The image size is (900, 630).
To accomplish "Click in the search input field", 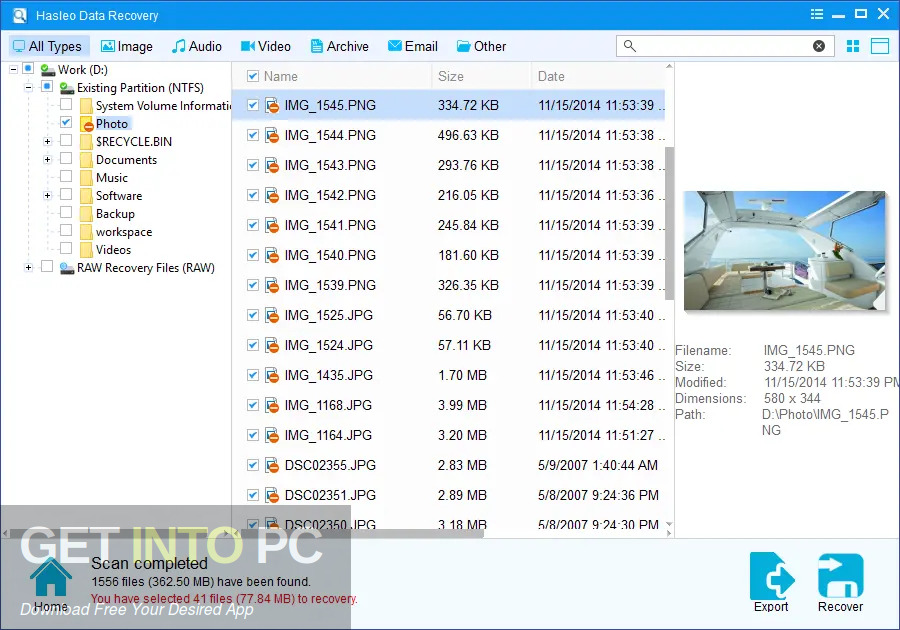I will pyautogui.click(x=724, y=46).
